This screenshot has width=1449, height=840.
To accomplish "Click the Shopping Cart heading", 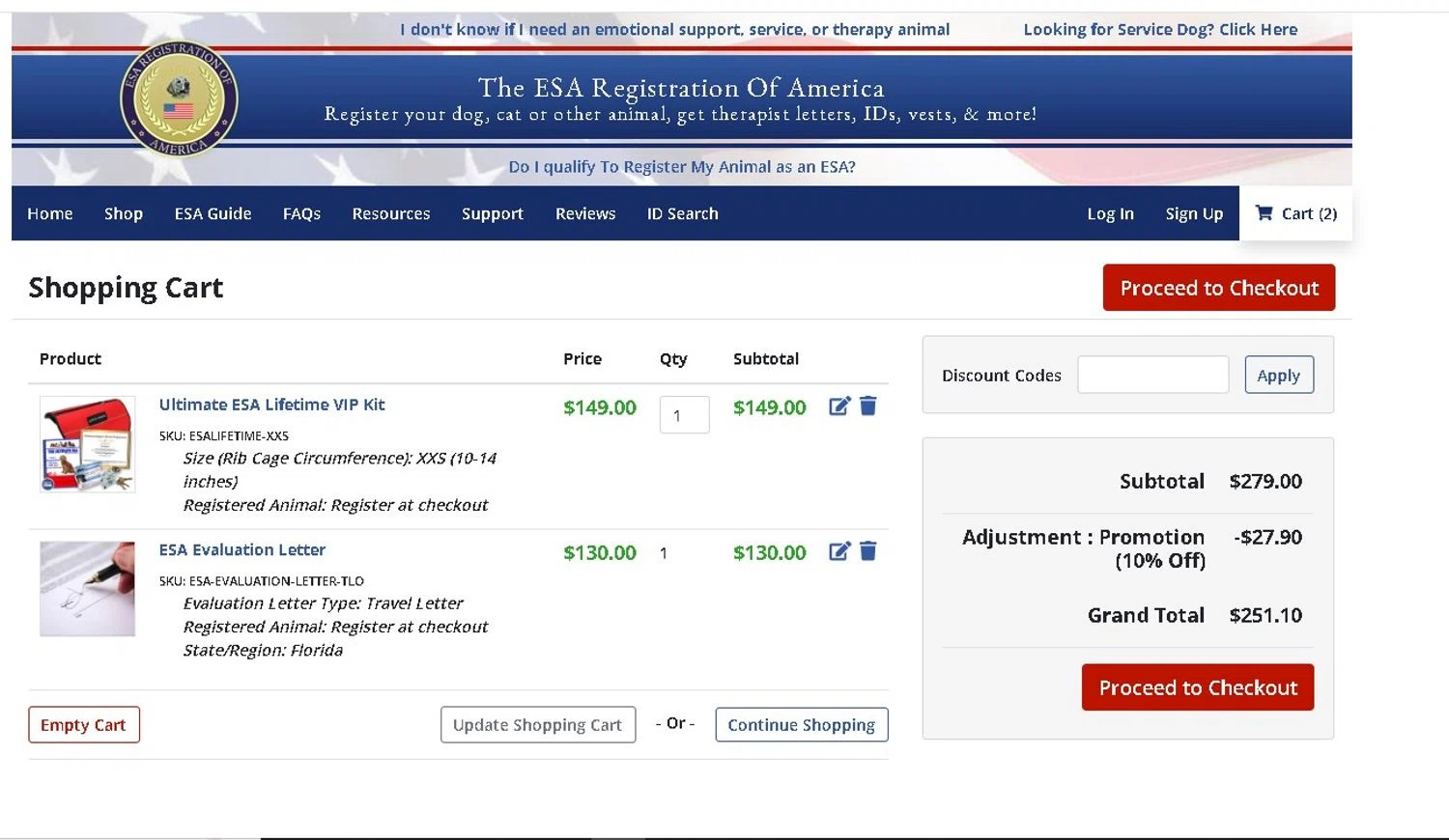I will click(126, 288).
